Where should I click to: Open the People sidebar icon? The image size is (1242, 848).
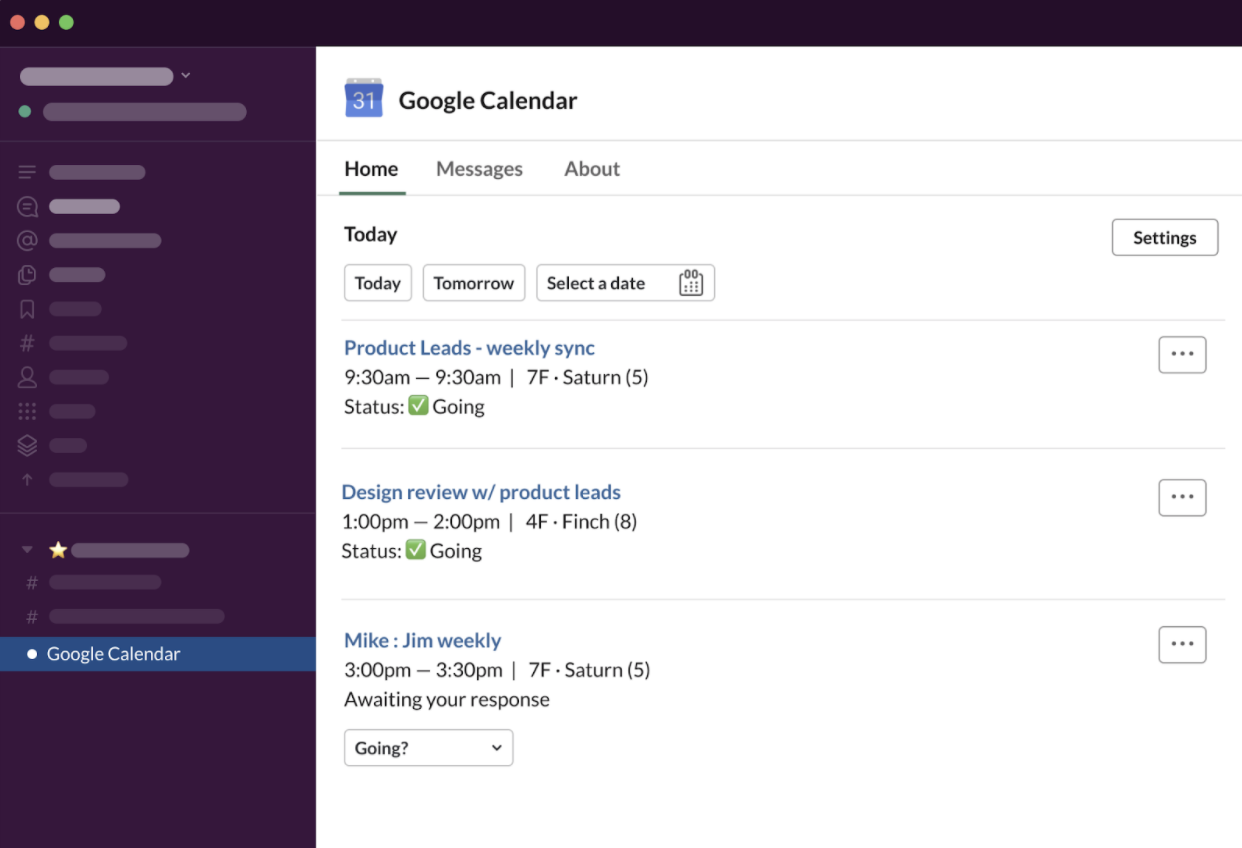coord(27,377)
